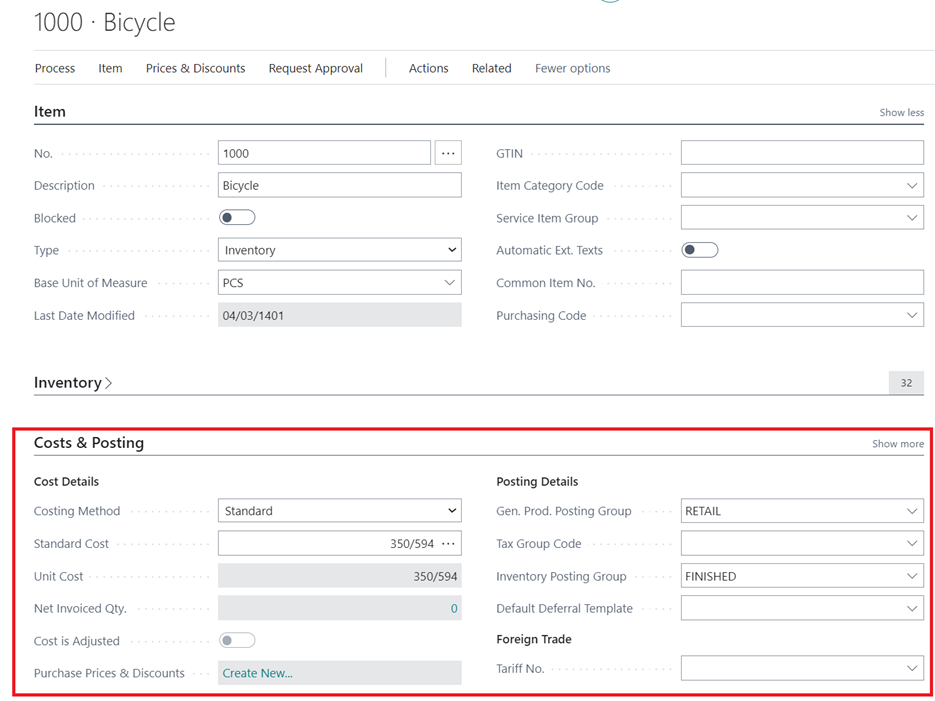
Task: Expand the Inventory section chevron
Action: [108, 383]
